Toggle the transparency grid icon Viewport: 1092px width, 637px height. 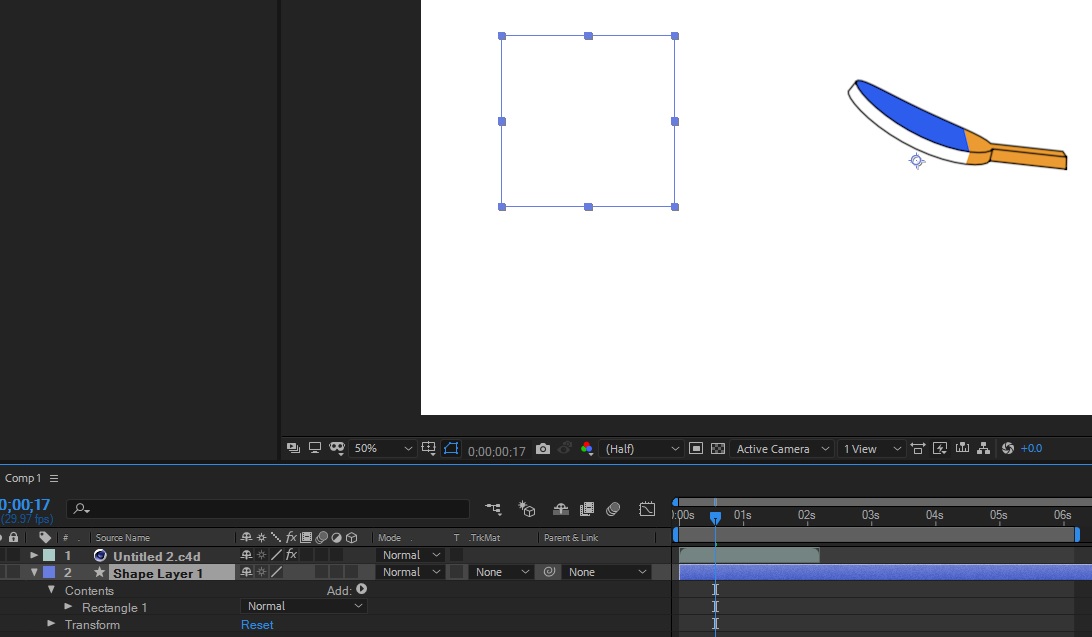point(718,448)
